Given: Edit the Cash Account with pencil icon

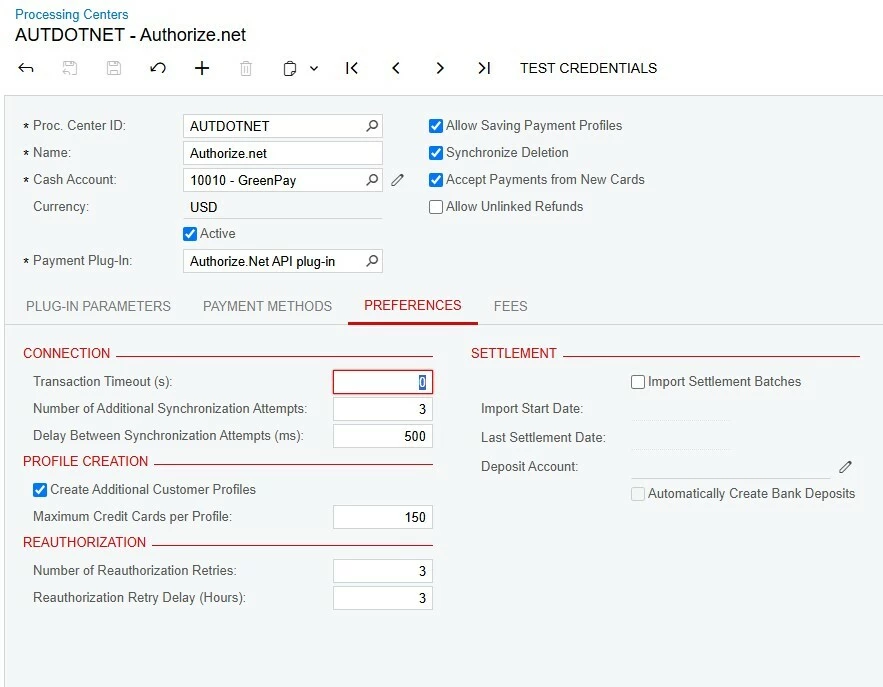Looking at the screenshot, I should 397,180.
